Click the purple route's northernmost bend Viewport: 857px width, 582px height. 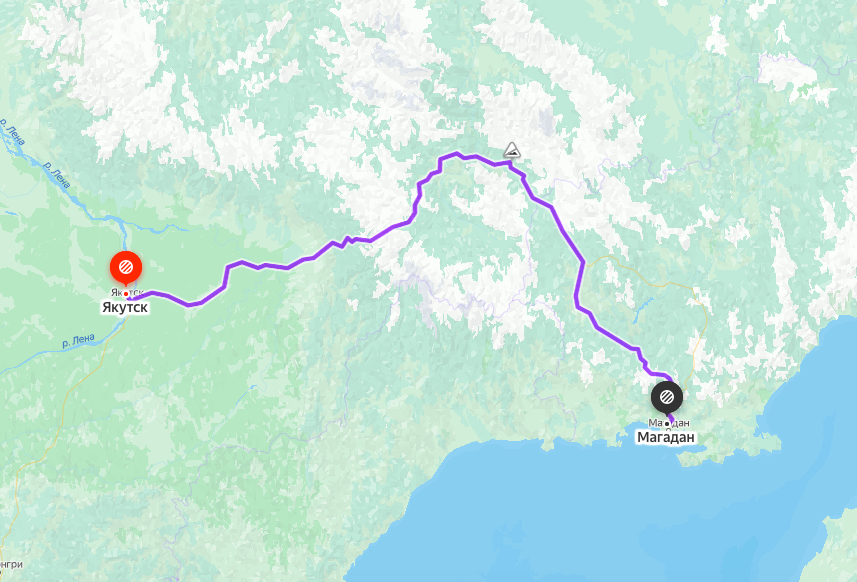pyautogui.click(x=456, y=155)
